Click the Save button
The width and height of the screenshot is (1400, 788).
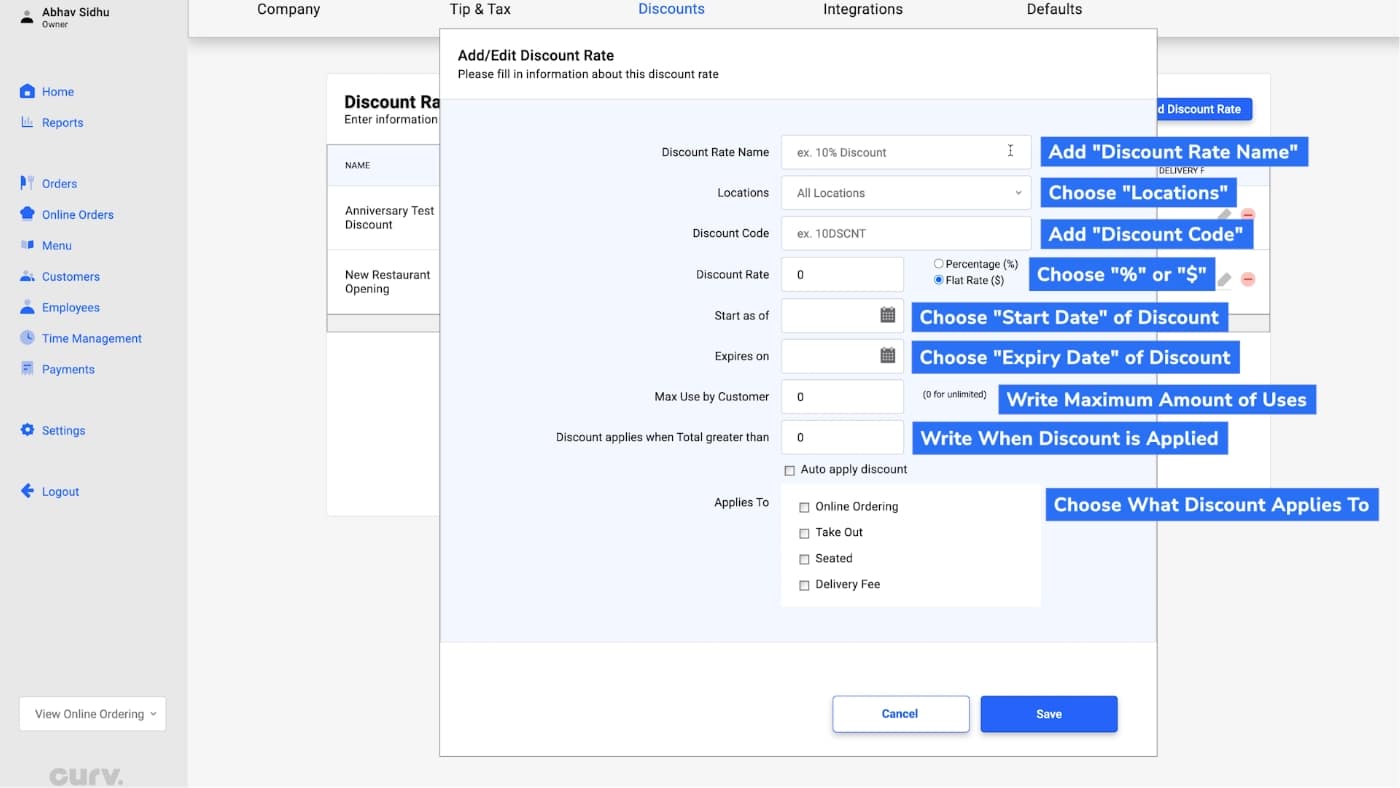click(x=1049, y=714)
